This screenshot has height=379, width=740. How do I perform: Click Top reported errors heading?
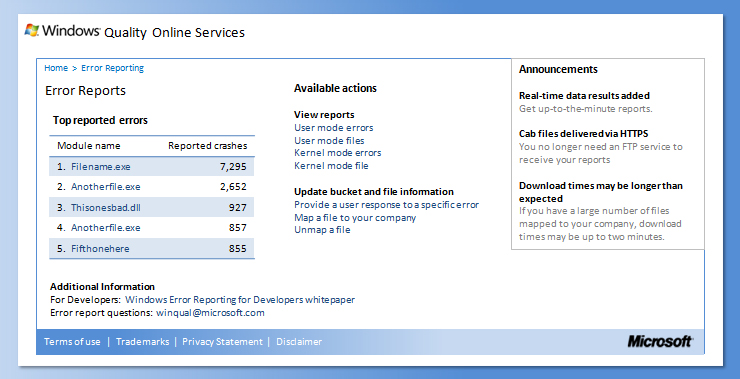(x=100, y=120)
